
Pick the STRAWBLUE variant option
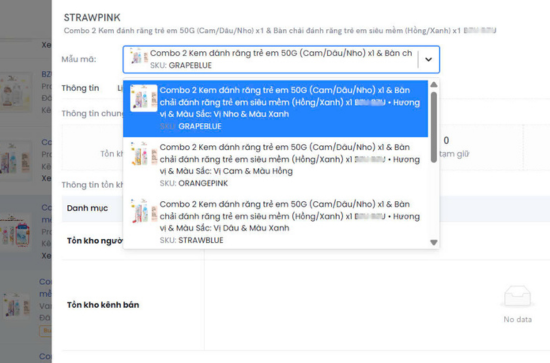[x=275, y=222]
